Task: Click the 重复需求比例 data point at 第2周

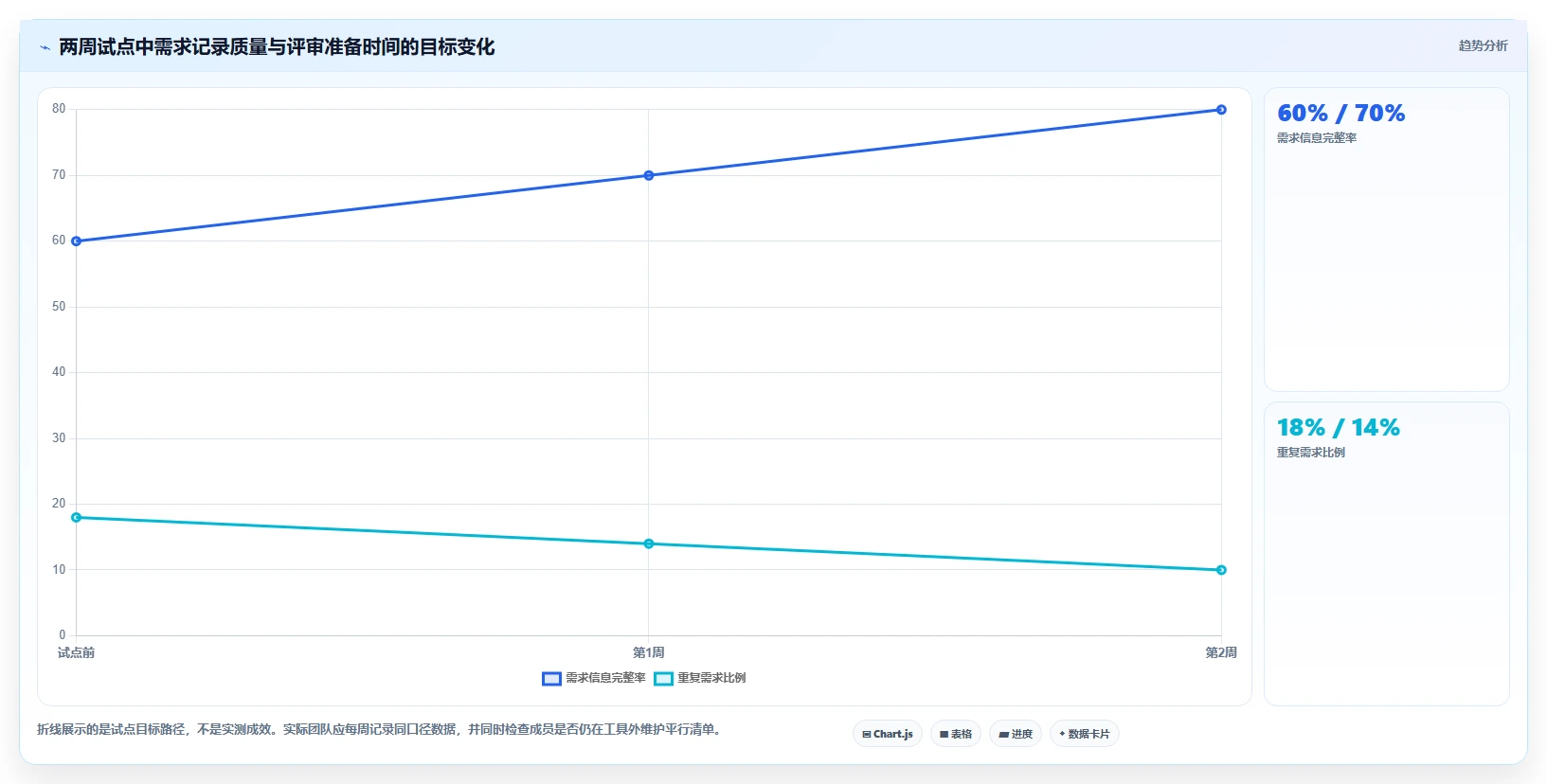Action: [x=1221, y=570]
